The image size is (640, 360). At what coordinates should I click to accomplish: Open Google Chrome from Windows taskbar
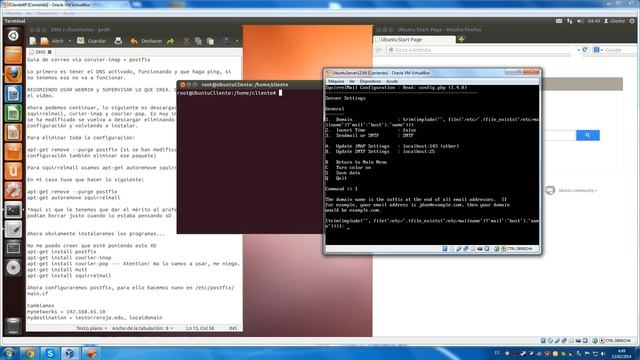(29, 353)
